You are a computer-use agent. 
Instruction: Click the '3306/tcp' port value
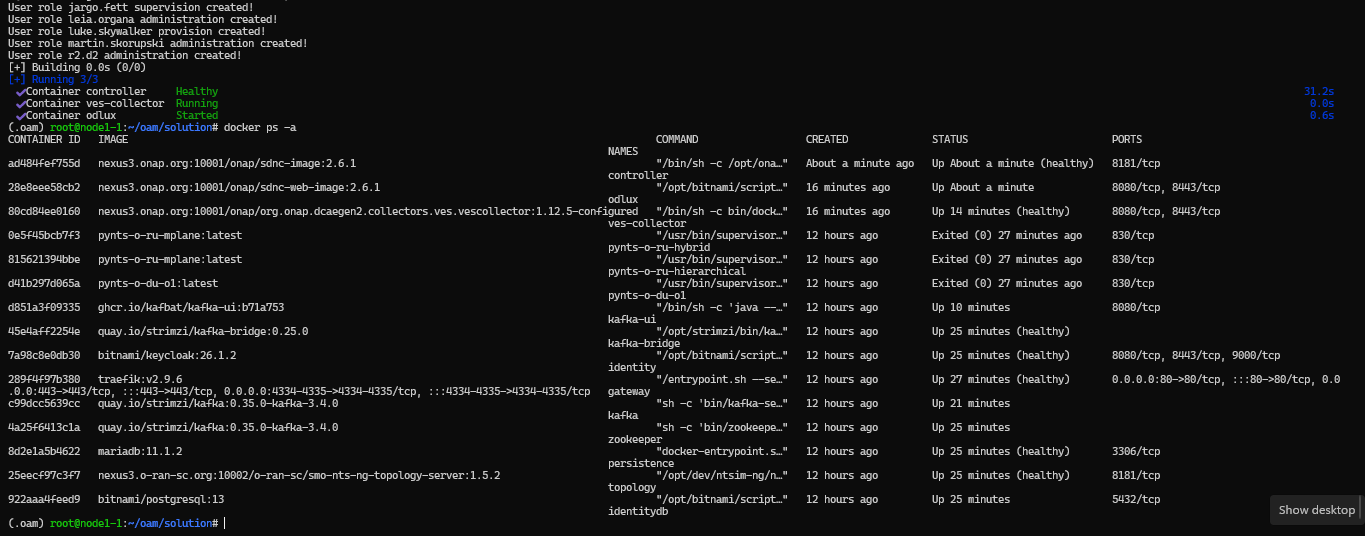pos(1136,451)
